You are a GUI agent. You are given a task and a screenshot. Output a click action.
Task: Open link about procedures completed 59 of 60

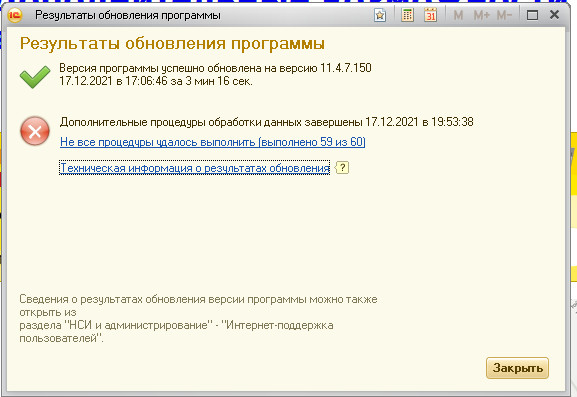[213, 142]
